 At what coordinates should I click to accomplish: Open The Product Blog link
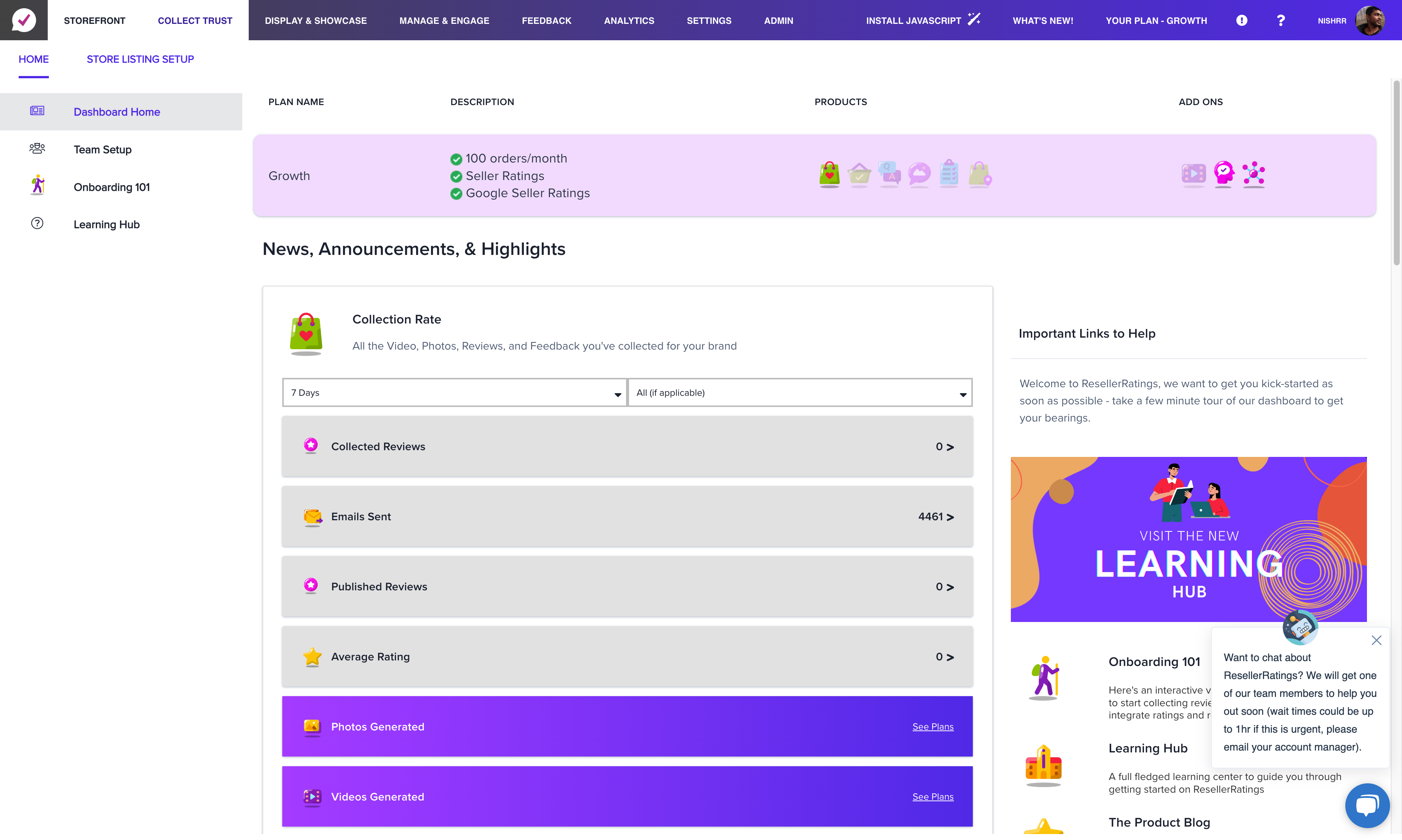coord(1159,822)
